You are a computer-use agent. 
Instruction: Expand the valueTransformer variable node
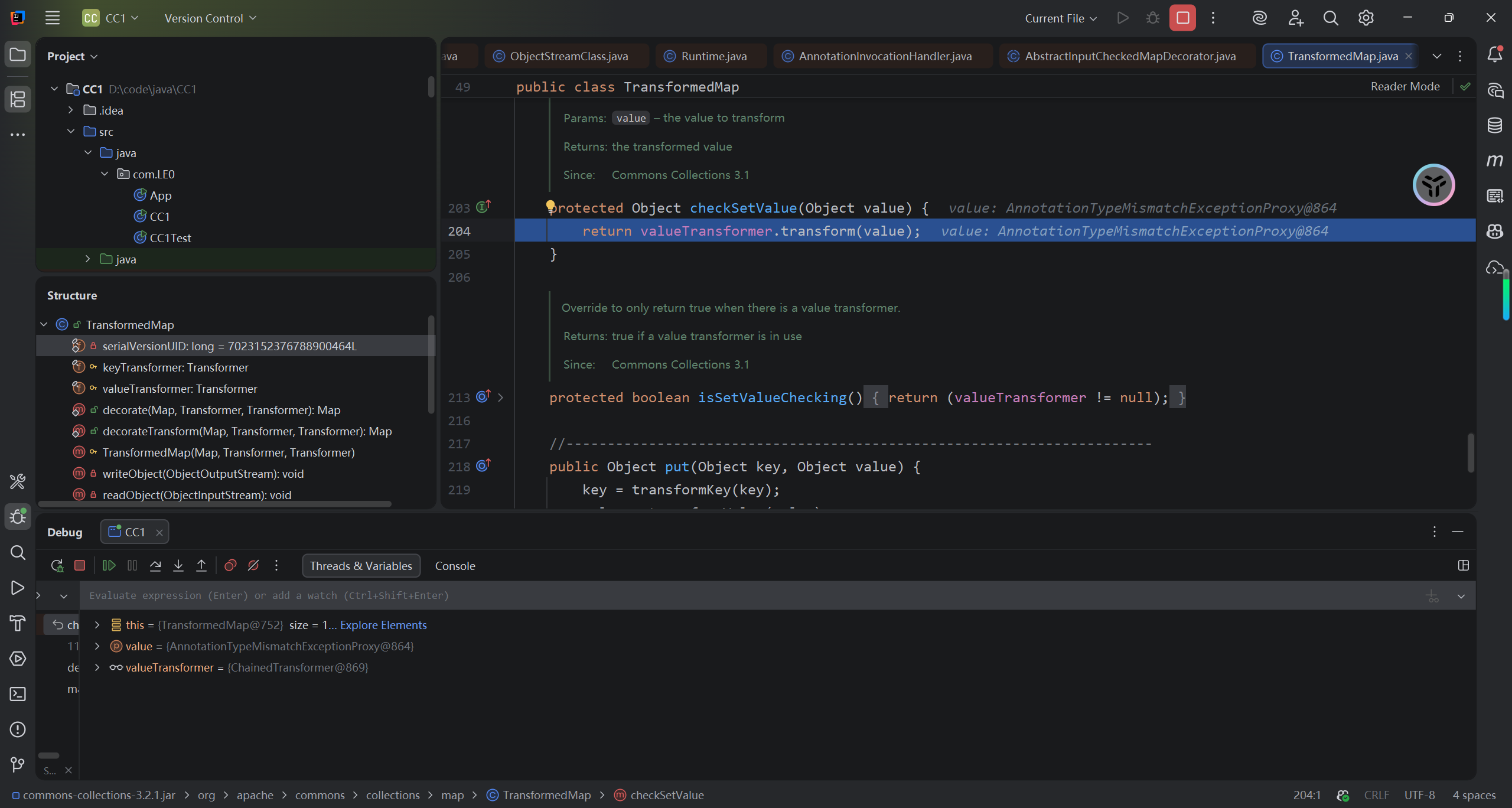tap(97, 667)
